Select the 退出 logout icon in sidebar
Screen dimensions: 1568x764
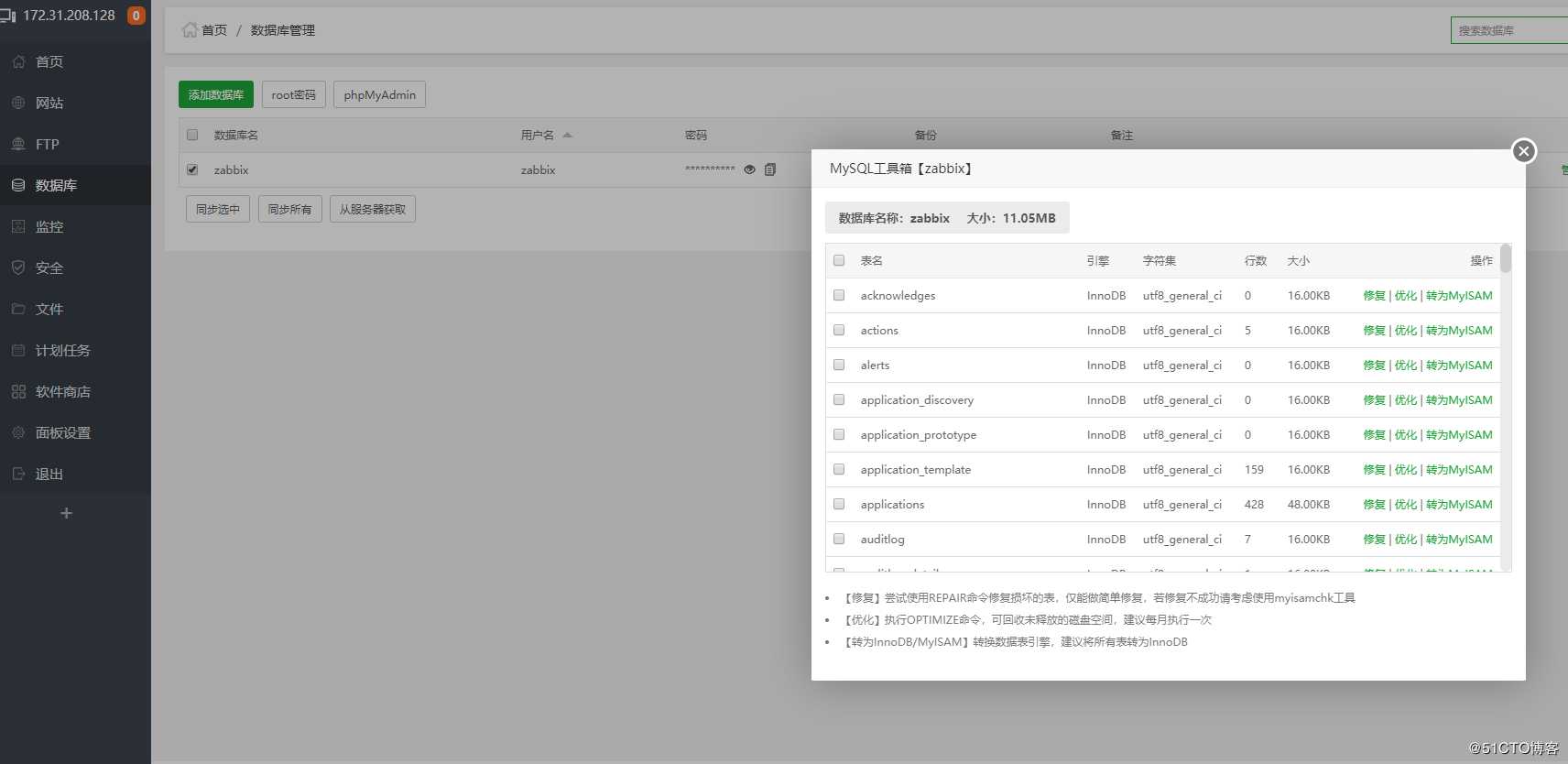pos(18,474)
